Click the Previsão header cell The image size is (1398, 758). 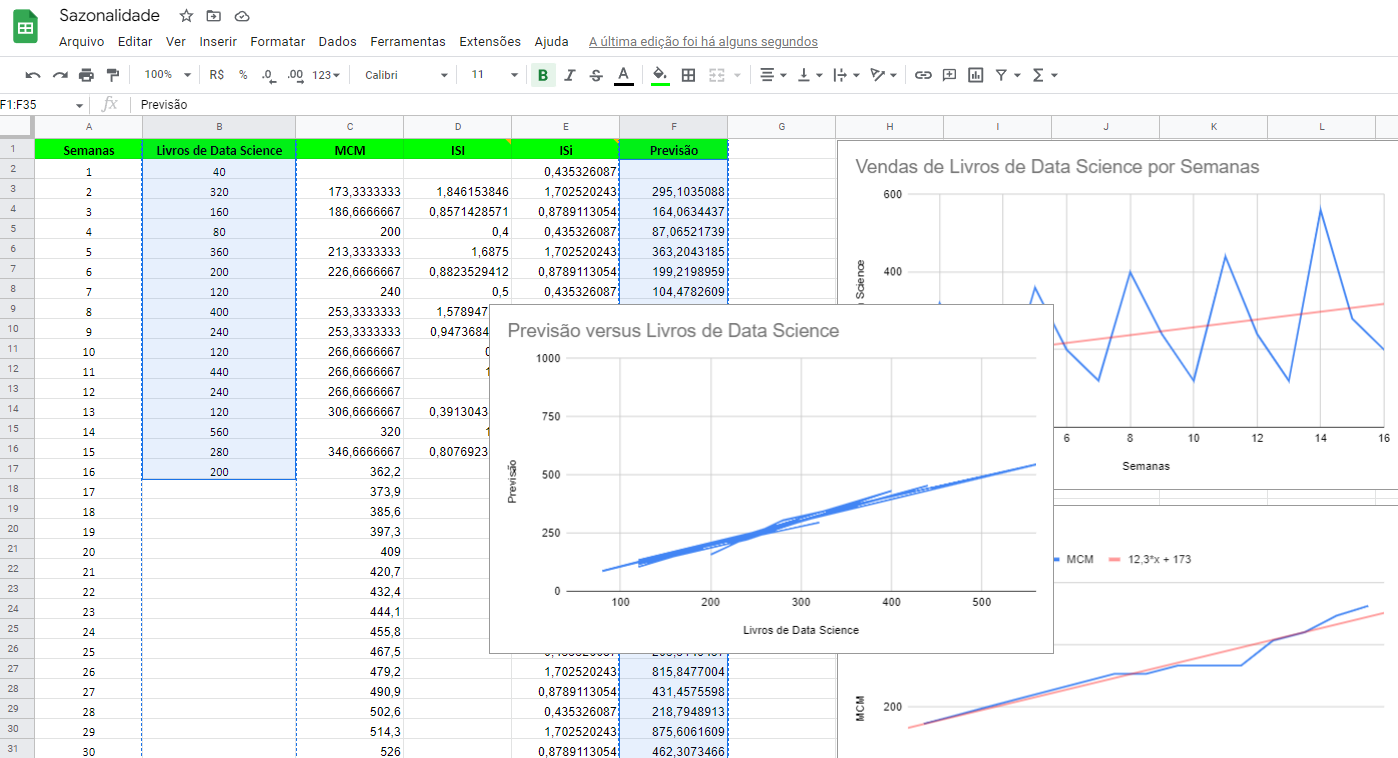click(x=674, y=150)
